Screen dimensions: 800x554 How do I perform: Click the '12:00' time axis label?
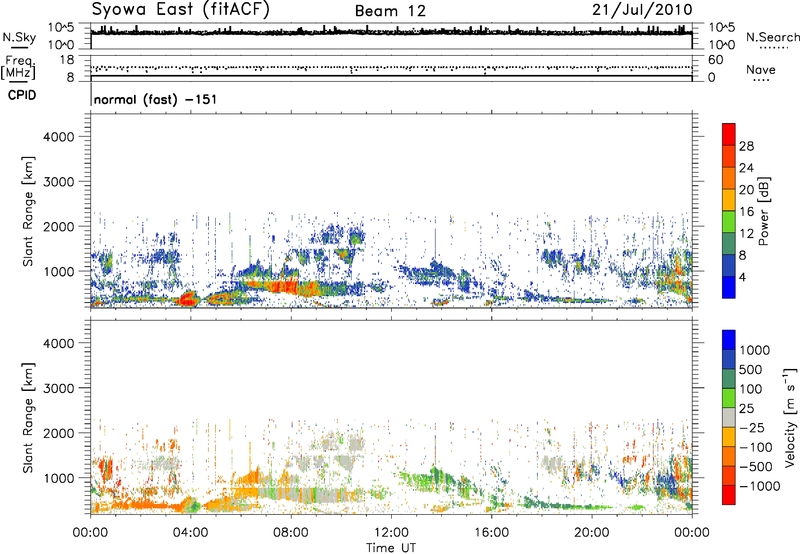pyautogui.click(x=391, y=533)
